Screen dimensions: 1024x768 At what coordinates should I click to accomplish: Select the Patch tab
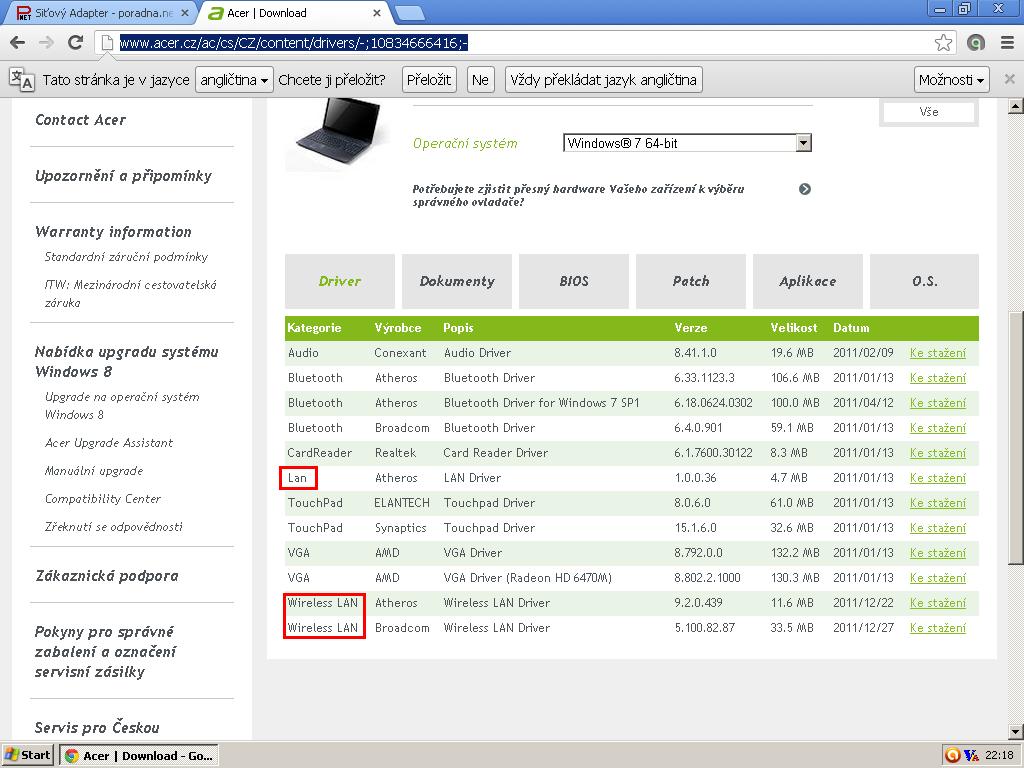690,281
